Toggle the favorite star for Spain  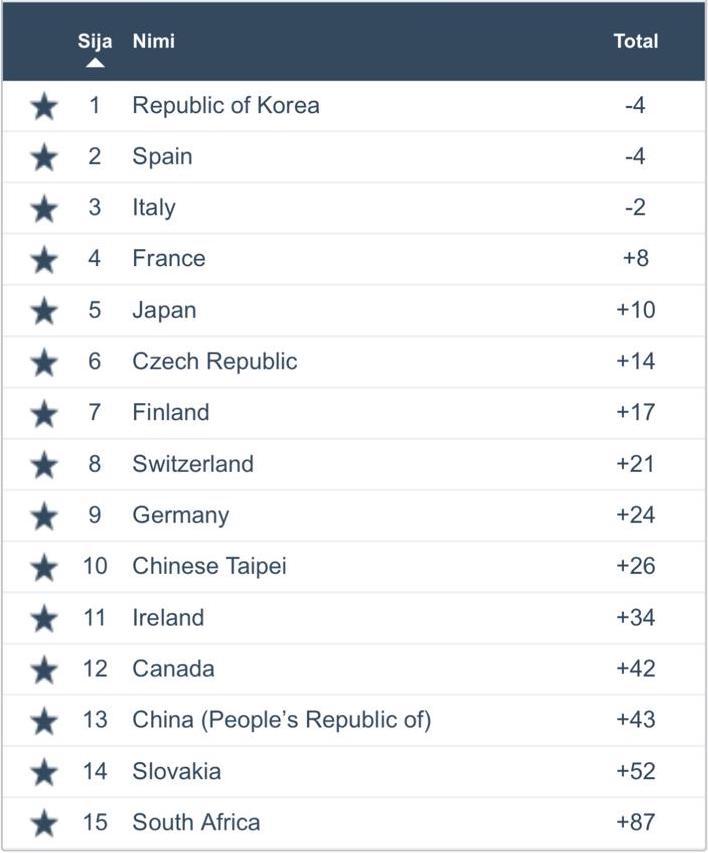click(x=43, y=157)
